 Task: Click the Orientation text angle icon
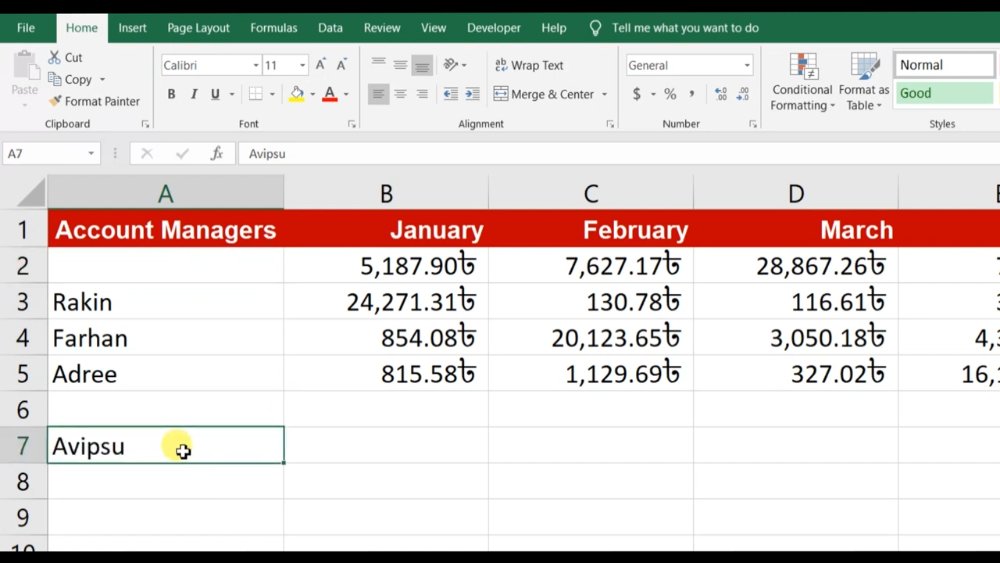[450, 64]
